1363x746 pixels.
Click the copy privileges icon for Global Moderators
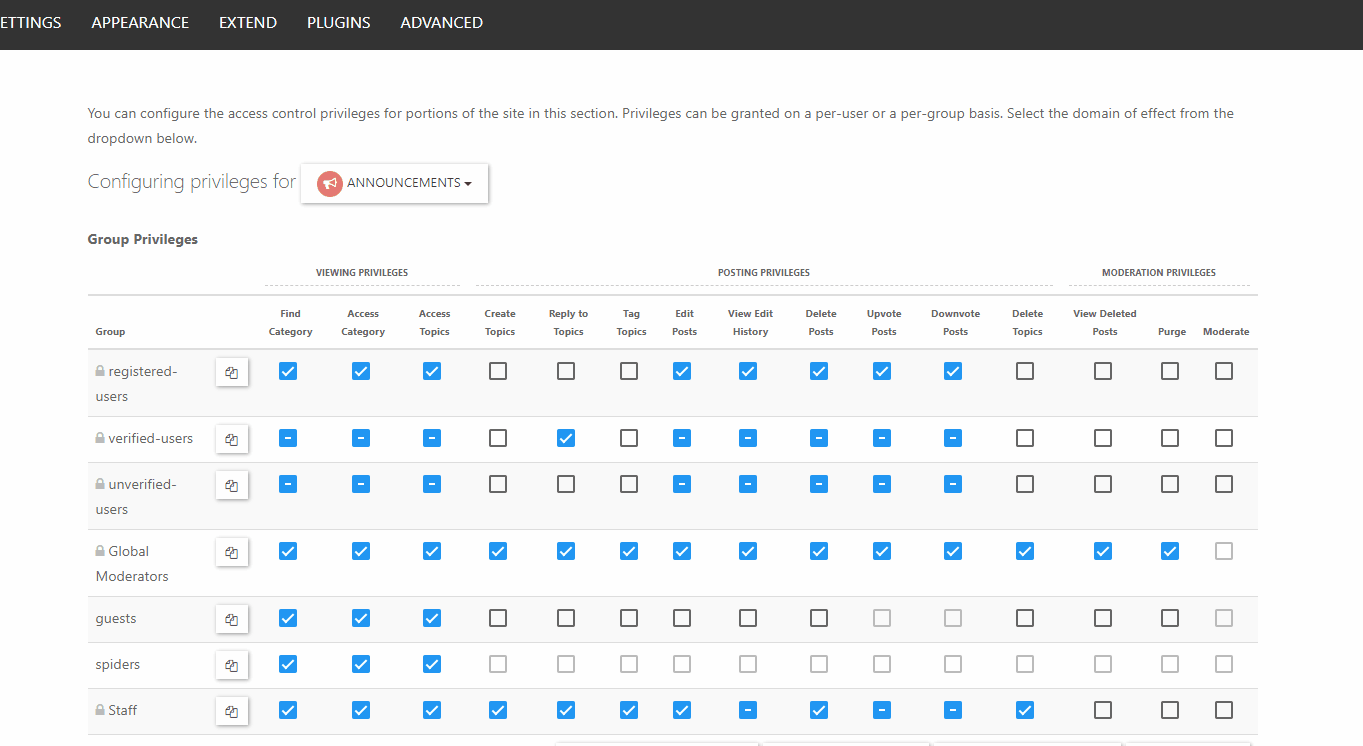click(x=231, y=552)
